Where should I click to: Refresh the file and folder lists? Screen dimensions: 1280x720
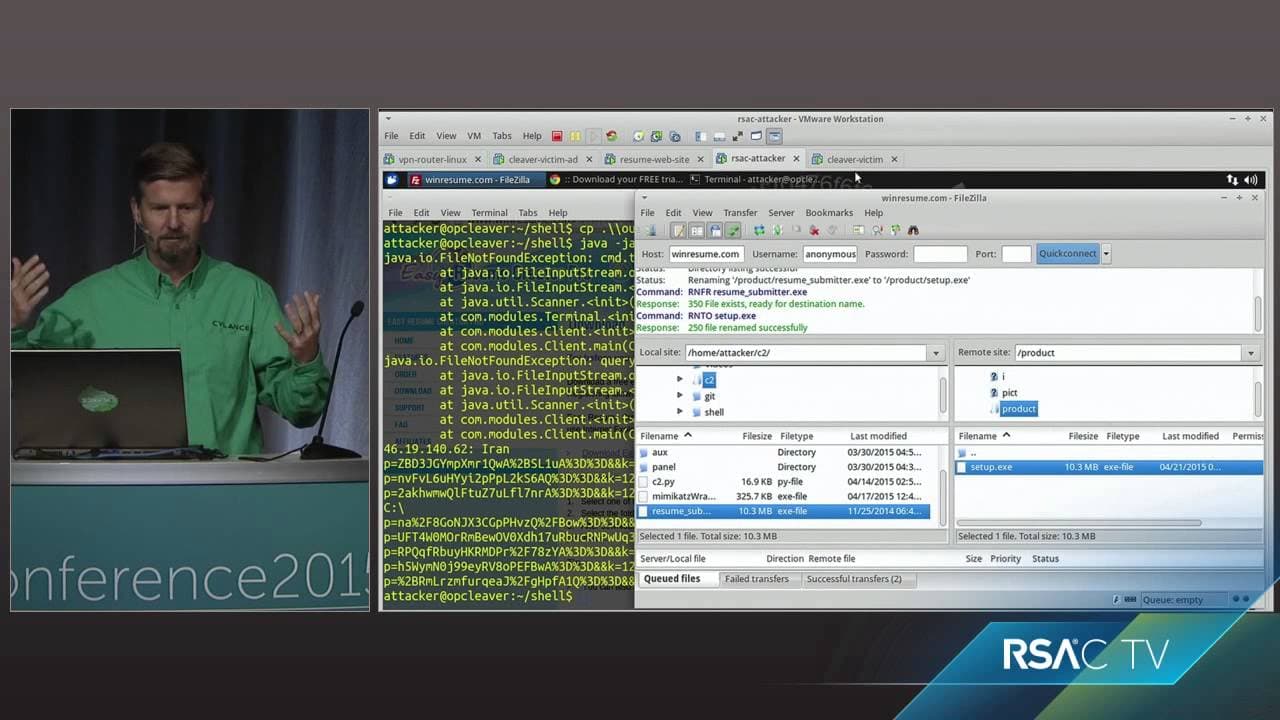[760, 231]
